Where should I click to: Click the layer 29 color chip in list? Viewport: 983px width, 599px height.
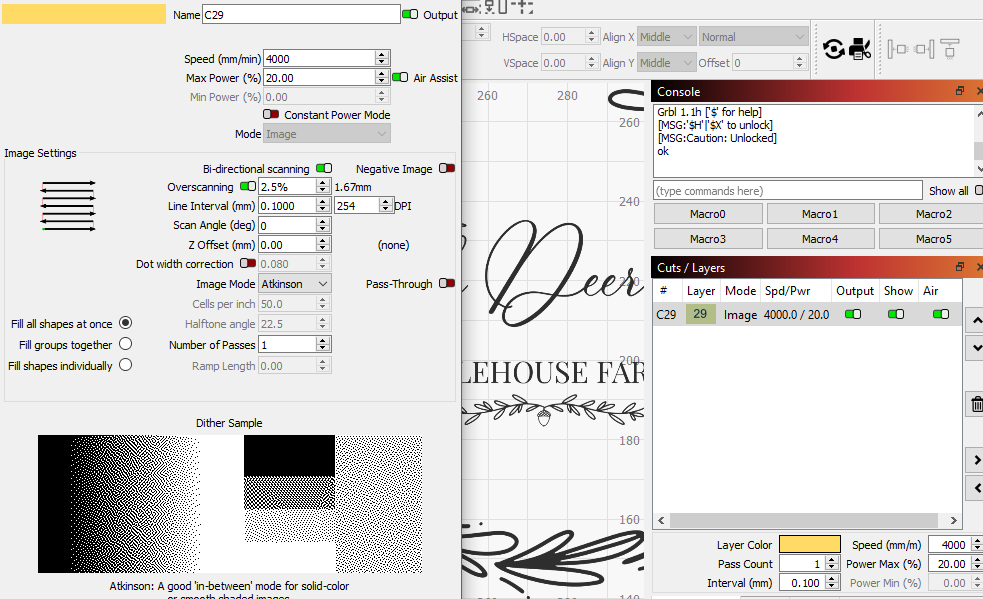tap(700, 314)
